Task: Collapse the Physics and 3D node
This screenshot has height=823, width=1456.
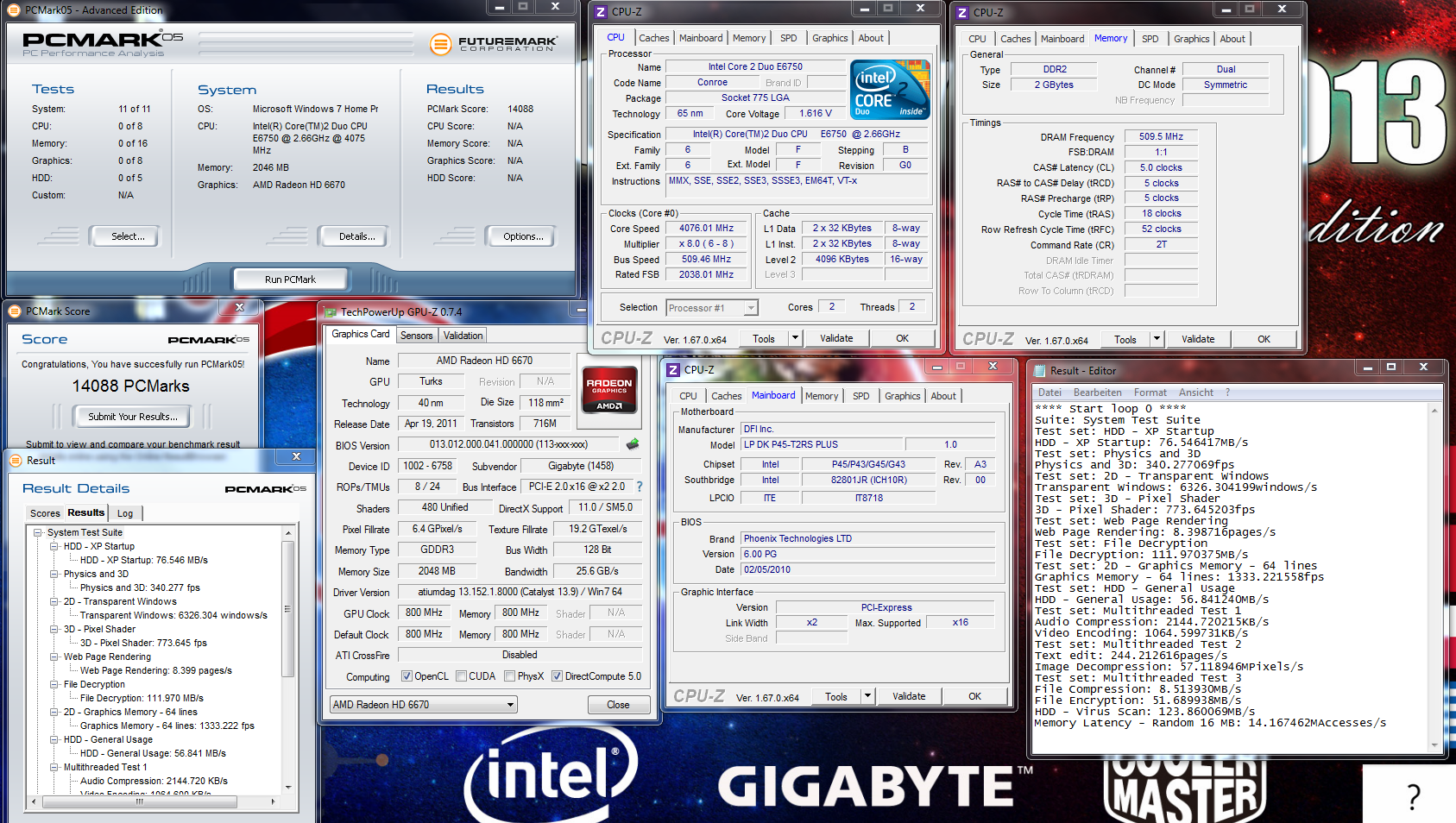Action: click(54, 575)
